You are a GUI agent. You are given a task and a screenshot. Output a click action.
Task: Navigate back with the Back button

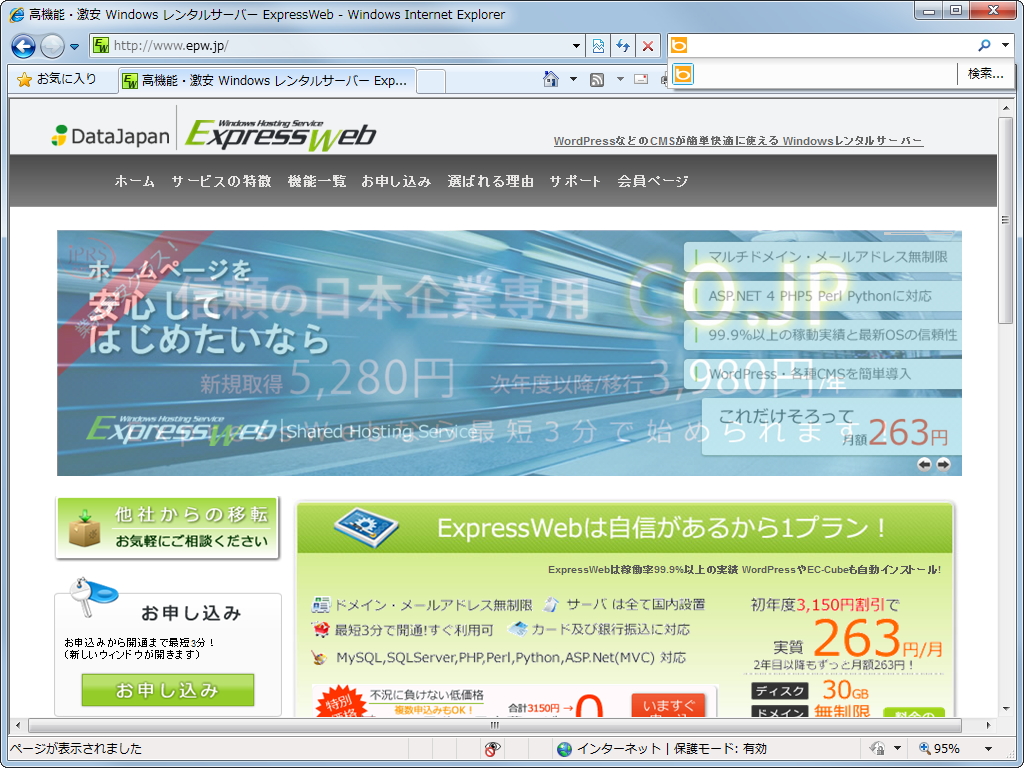(x=22, y=46)
